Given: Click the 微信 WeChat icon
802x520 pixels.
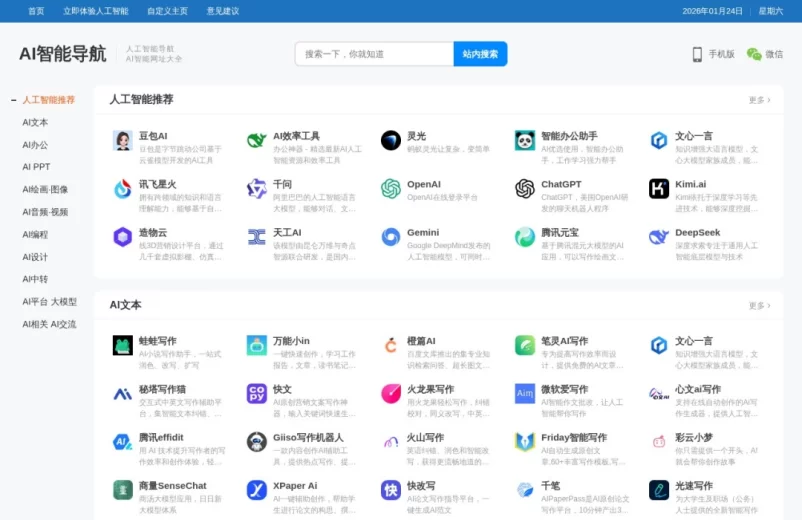Looking at the screenshot, I should coord(754,54).
